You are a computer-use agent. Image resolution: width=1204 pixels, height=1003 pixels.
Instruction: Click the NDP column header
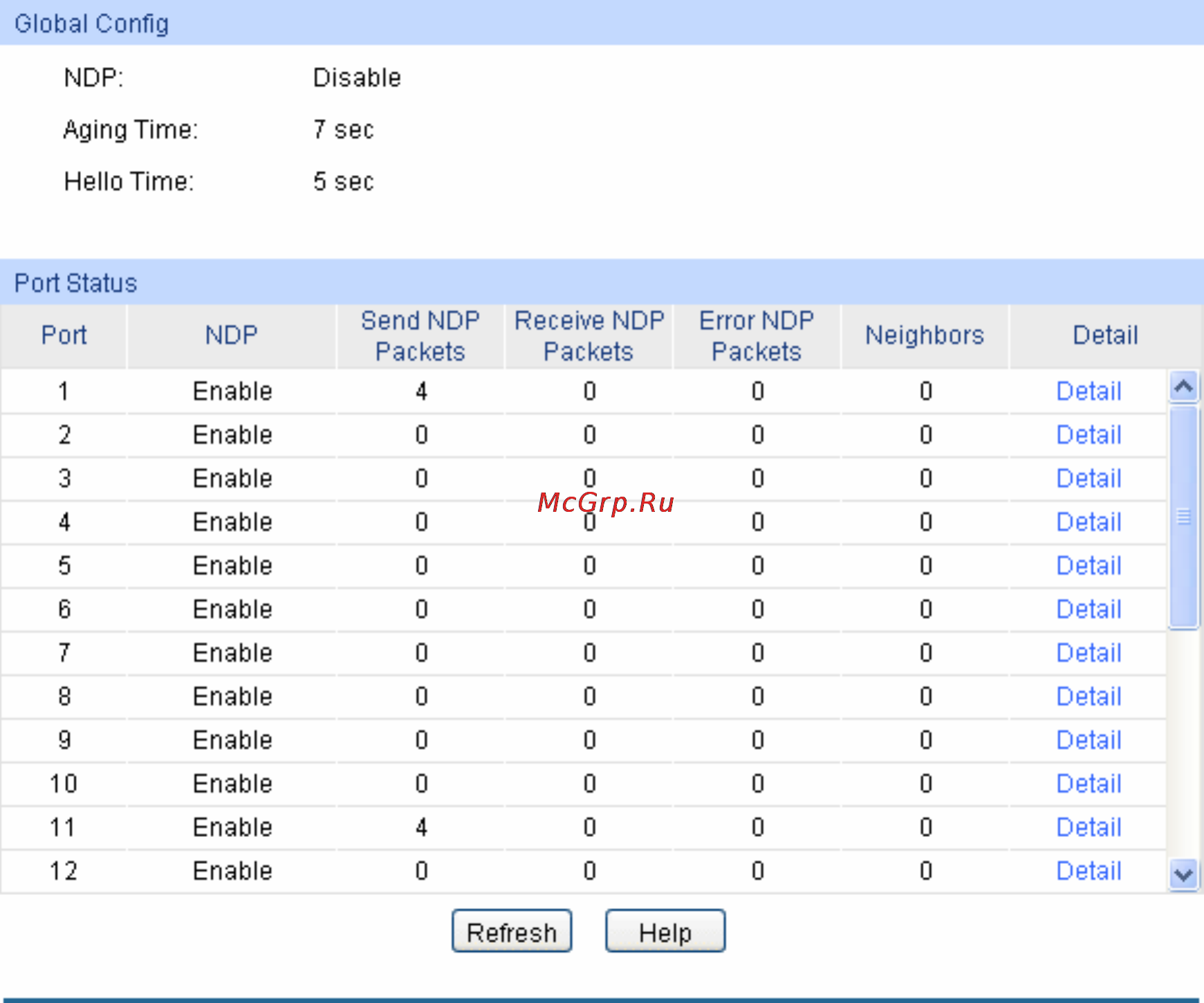pos(232,336)
